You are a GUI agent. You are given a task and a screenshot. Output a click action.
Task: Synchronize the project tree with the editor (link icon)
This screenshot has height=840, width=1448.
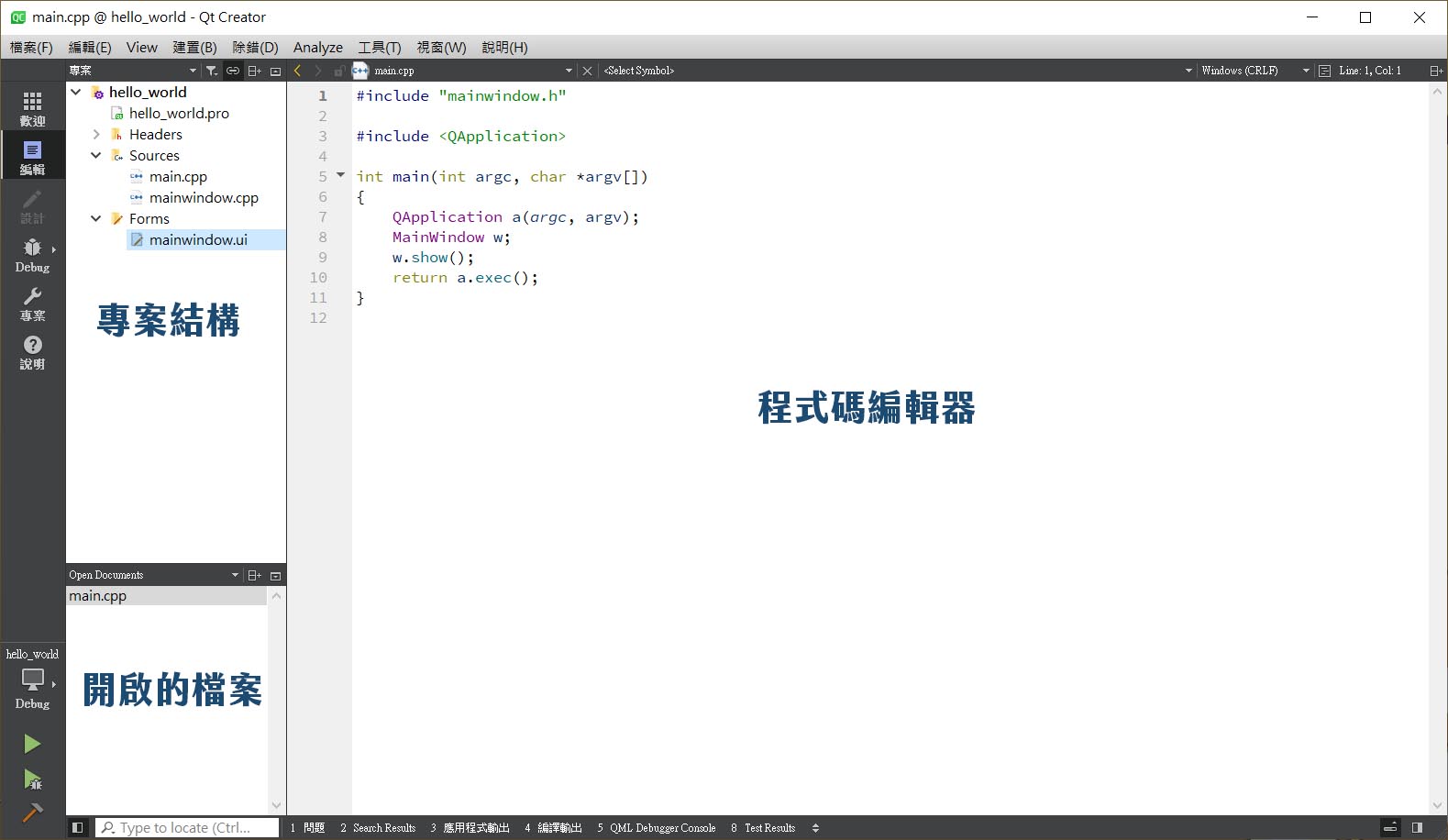[x=233, y=71]
